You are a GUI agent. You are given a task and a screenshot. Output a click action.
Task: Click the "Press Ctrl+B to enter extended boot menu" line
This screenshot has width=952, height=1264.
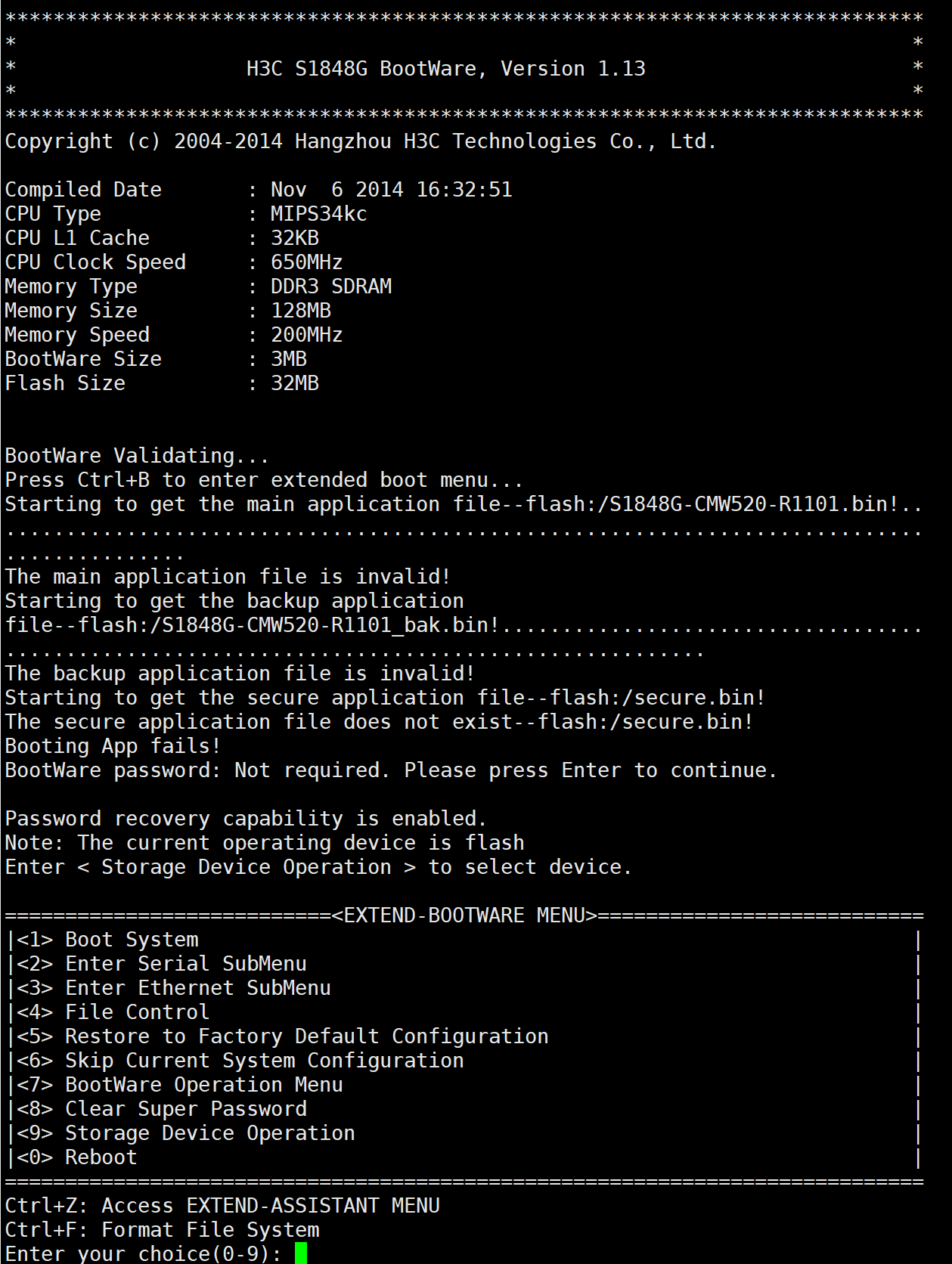[264, 480]
